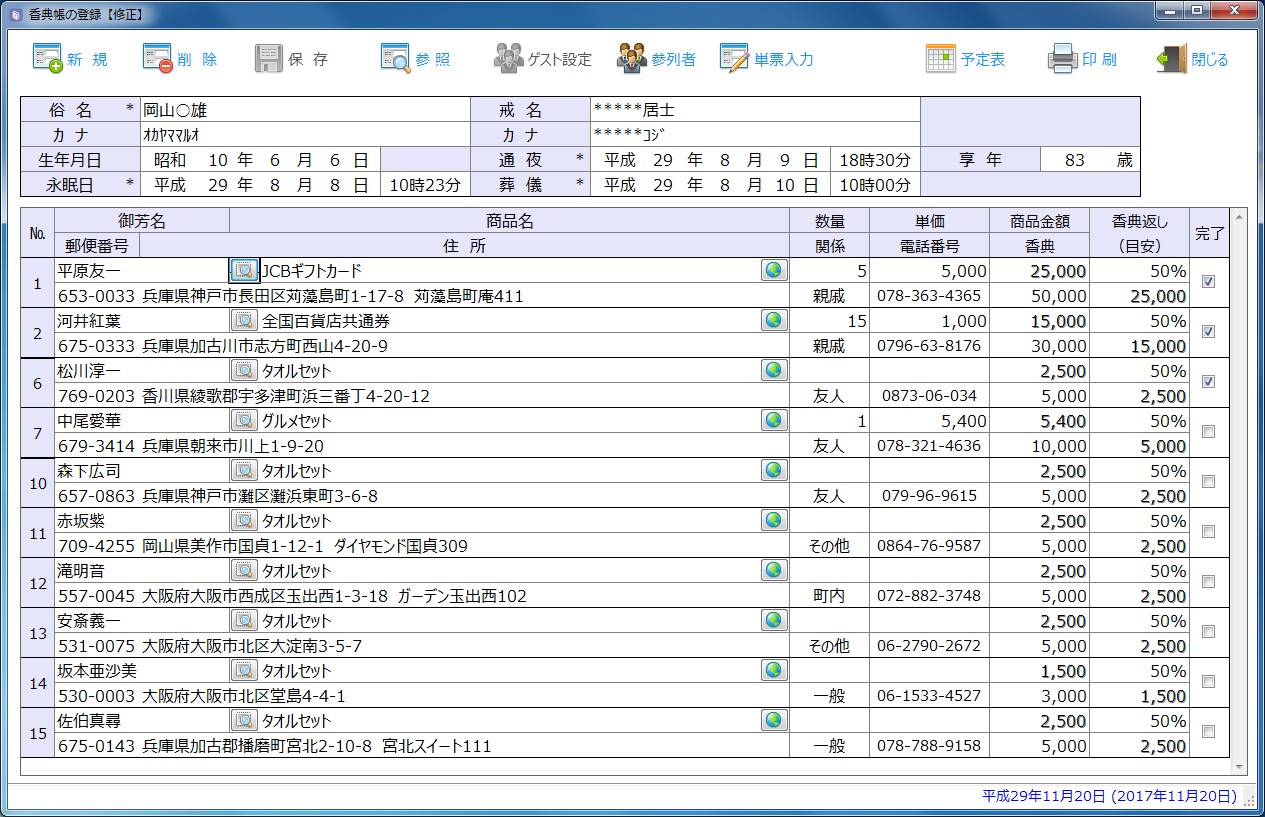Check 完了 checkbox for 佐伯真尋
1265x817 pixels.
tap(1208, 732)
